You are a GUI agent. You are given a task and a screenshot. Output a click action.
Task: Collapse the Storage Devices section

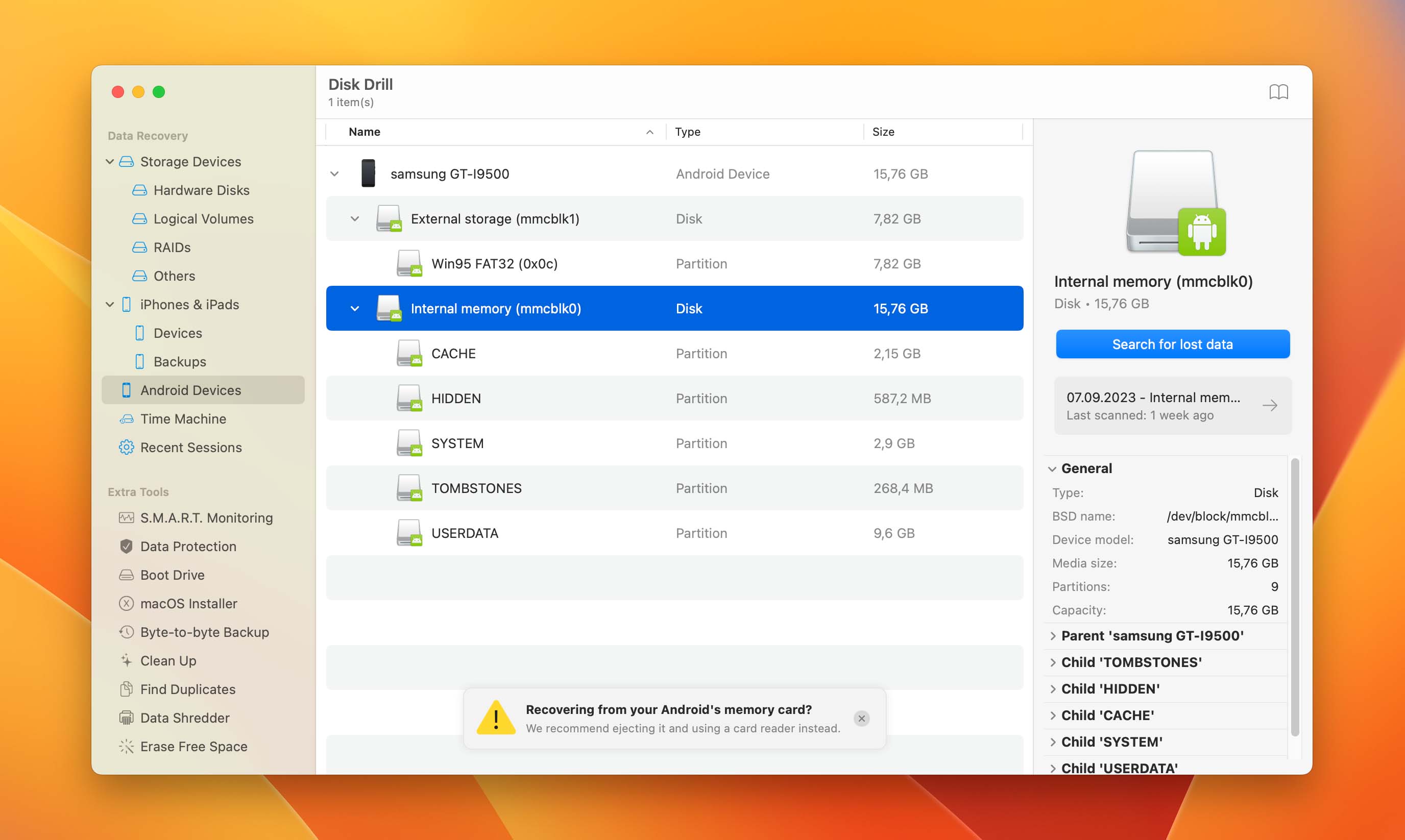coord(110,162)
